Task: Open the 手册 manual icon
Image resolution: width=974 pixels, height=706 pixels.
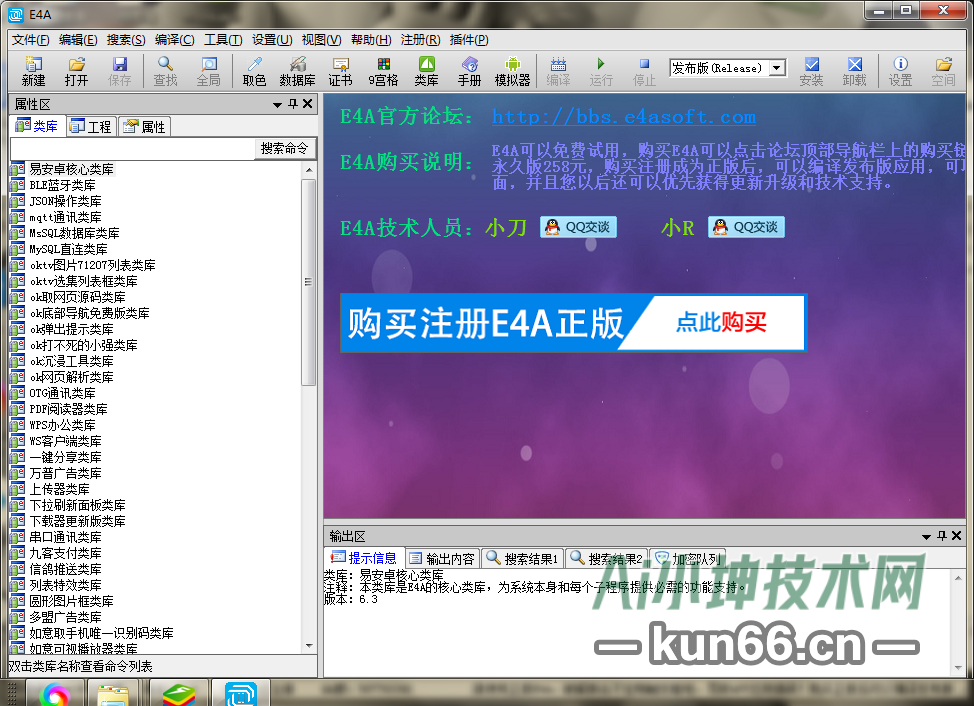Action: pyautogui.click(x=470, y=71)
